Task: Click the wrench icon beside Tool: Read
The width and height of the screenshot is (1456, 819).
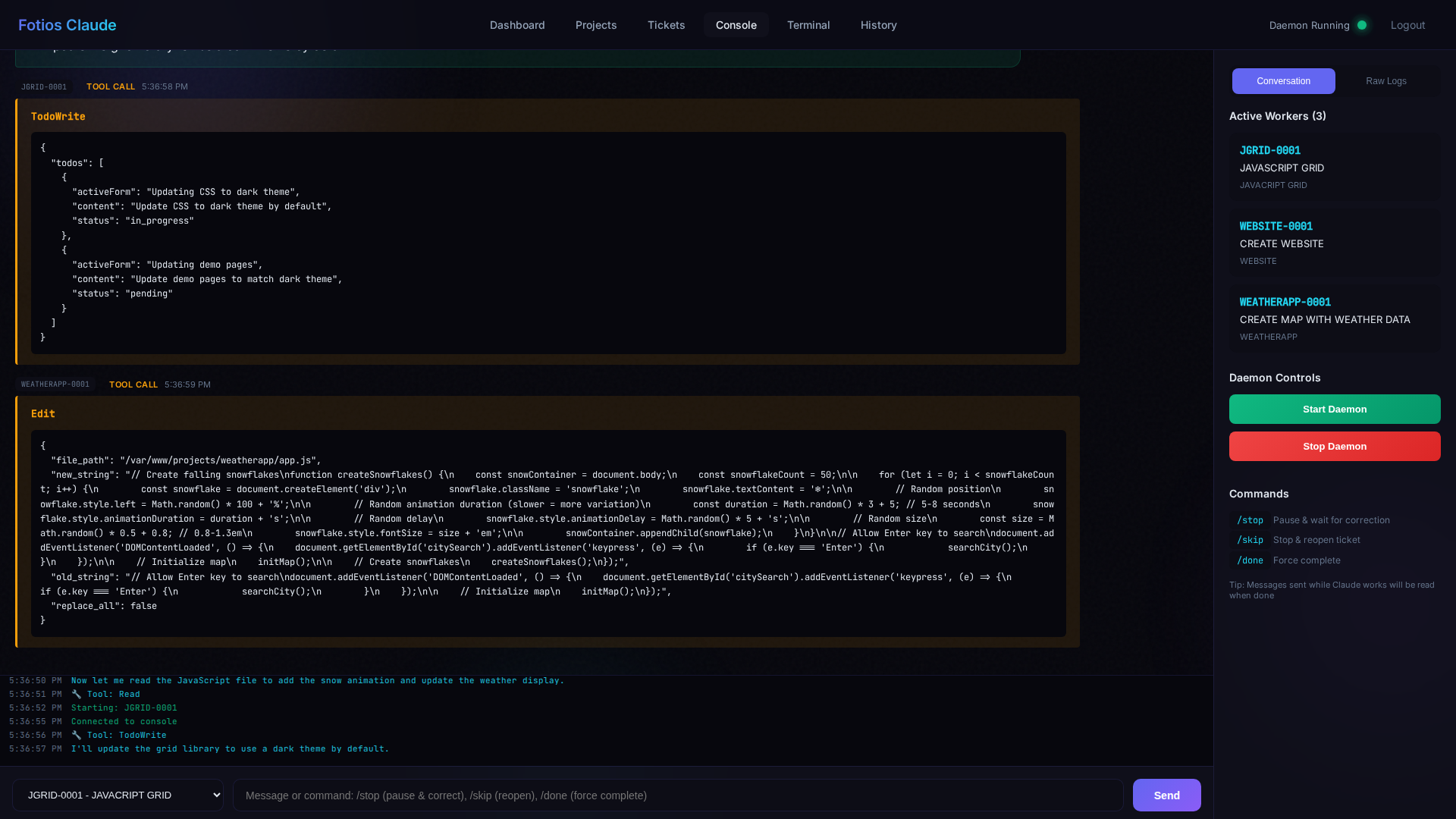Action: pos(77,694)
